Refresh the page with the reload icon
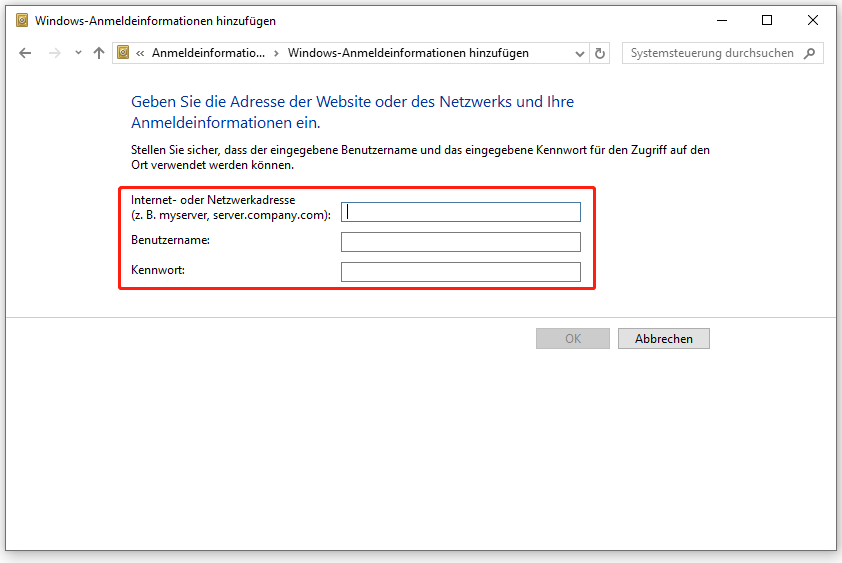The height and width of the screenshot is (563, 842). tap(600, 53)
